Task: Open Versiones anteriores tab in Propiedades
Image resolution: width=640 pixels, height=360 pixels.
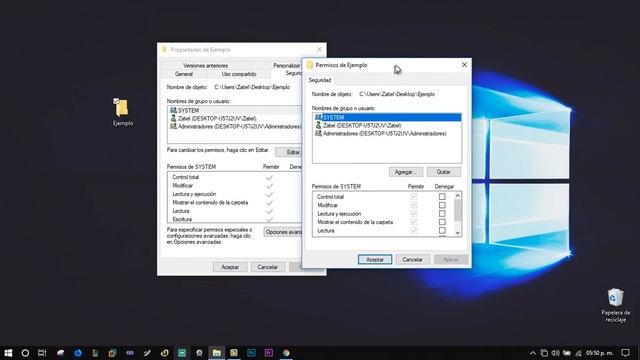Action: click(205, 65)
